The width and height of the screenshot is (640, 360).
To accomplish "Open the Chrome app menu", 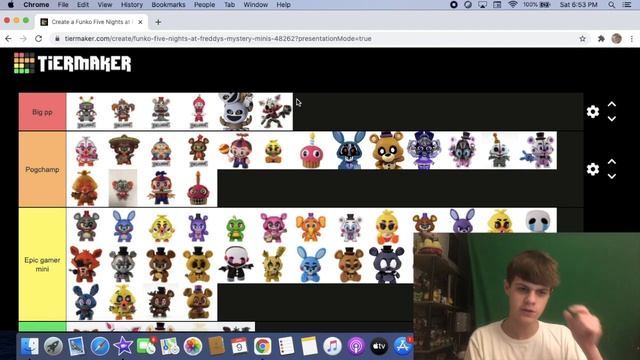I will coord(36,4).
